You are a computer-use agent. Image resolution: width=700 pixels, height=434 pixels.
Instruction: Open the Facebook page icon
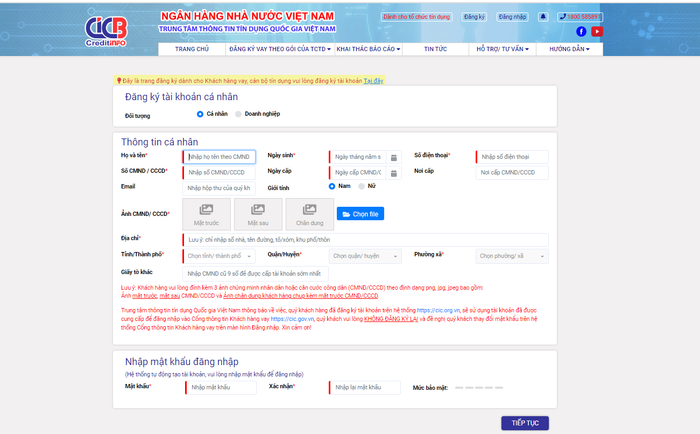581,32
